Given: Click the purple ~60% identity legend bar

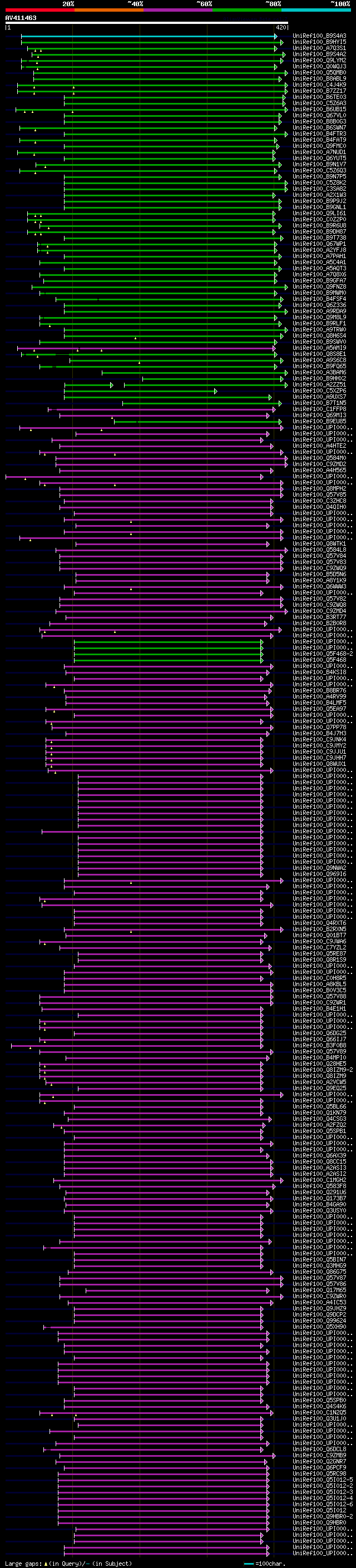Looking at the screenshot, I should tap(179, 10).
